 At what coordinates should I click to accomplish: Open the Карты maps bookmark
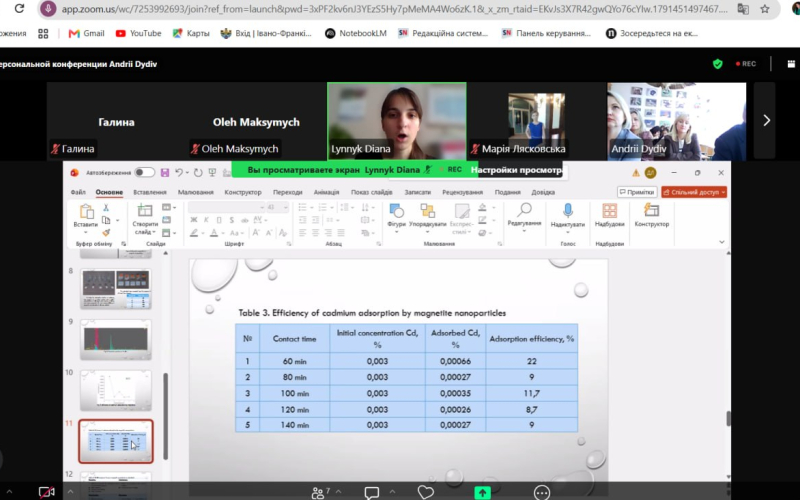[191, 33]
